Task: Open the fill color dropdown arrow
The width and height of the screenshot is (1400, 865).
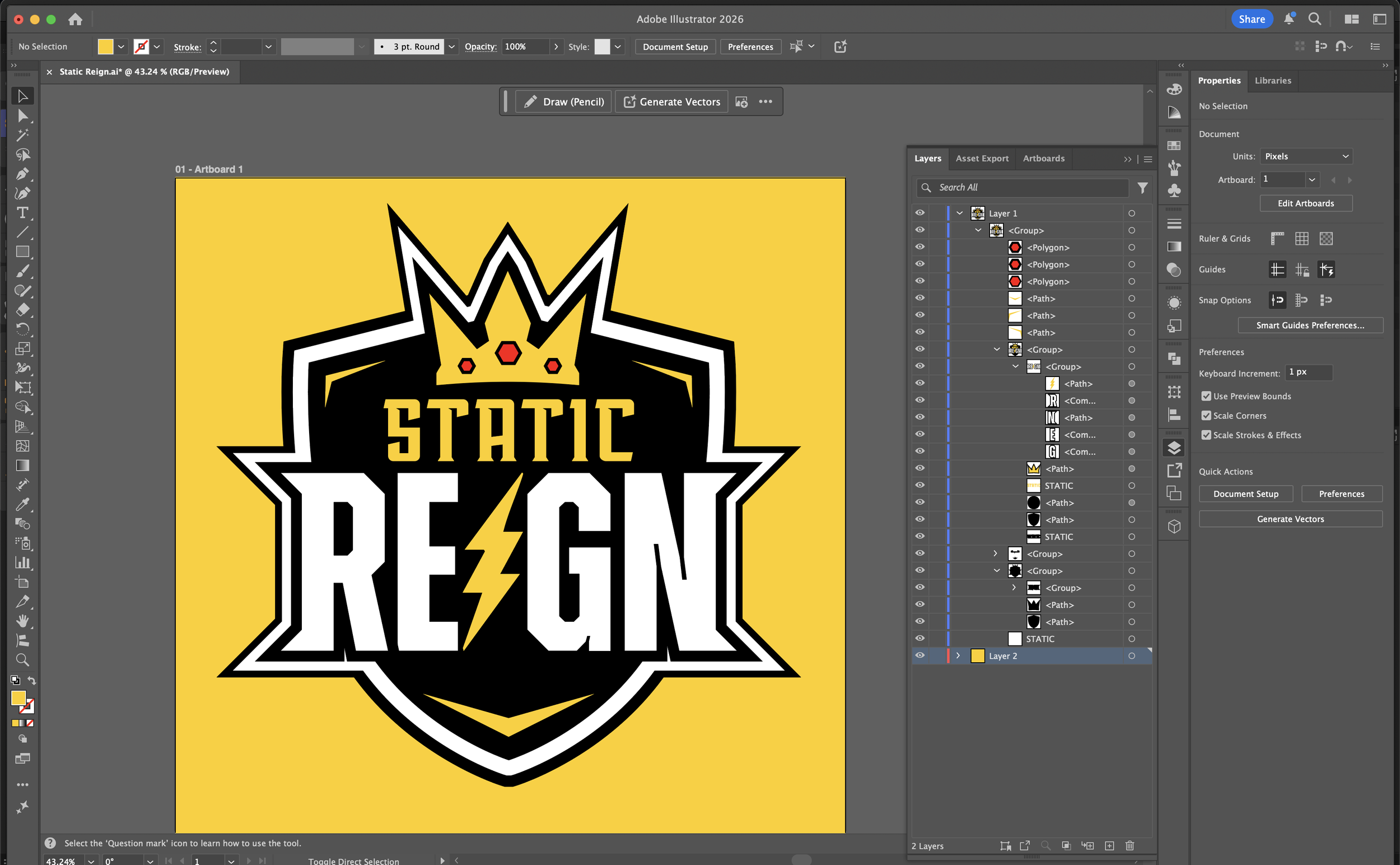Action: coord(122,47)
